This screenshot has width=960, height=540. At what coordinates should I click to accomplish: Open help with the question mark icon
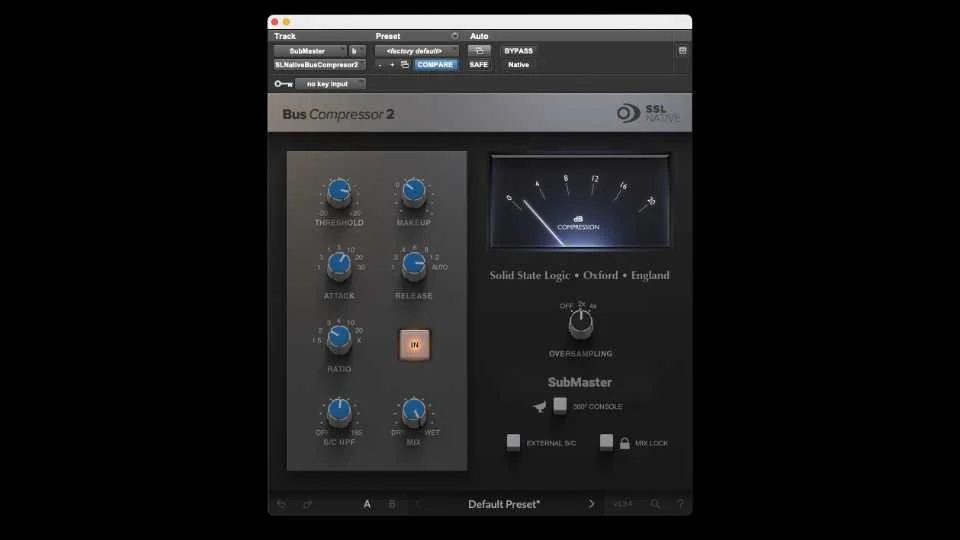tap(680, 504)
